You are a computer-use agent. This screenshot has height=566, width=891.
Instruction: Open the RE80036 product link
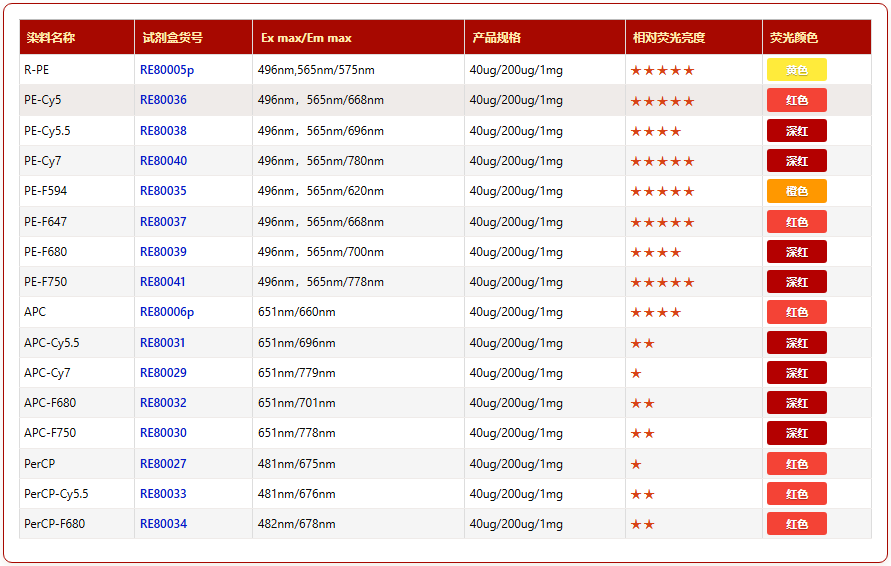click(163, 100)
